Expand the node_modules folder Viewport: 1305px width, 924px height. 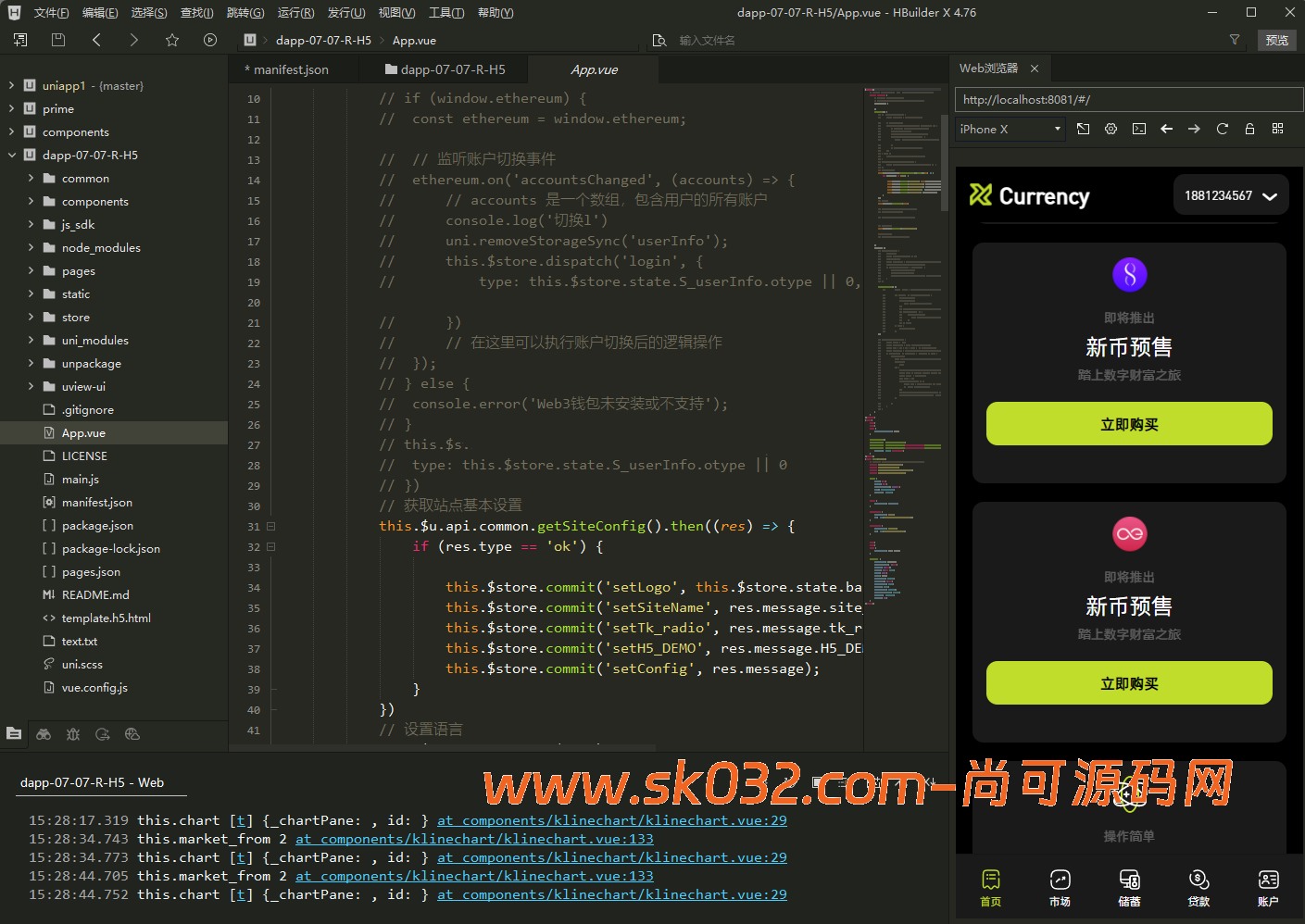pyautogui.click(x=31, y=247)
